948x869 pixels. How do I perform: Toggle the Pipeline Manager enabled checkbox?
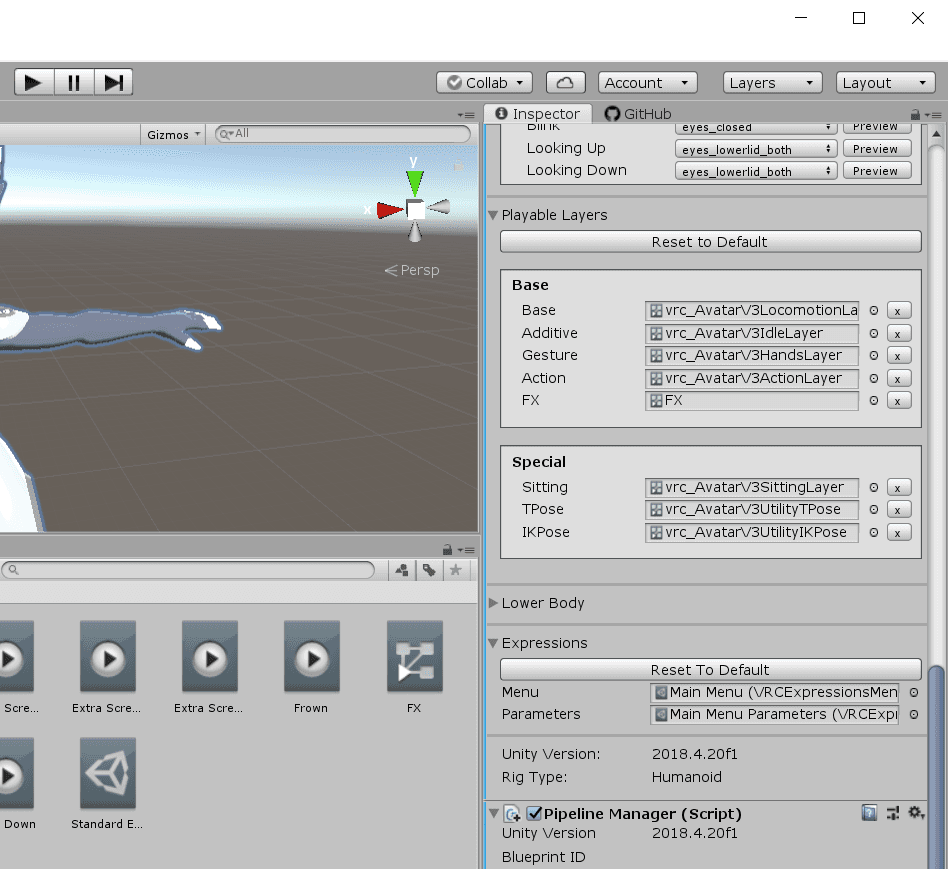[x=533, y=813]
